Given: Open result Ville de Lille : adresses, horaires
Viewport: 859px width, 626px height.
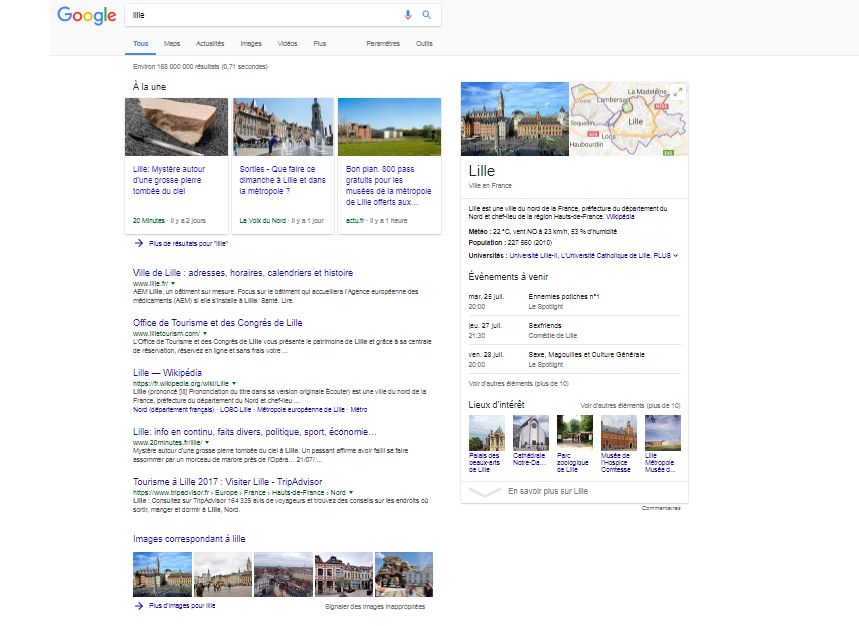Looking at the screenshot, I should pos(243,273).
